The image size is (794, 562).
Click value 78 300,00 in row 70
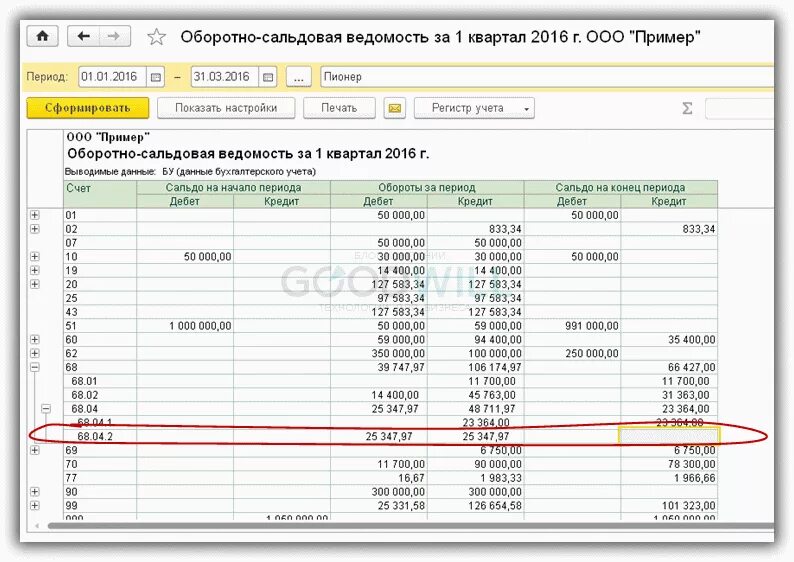click(x=691, y=464)
